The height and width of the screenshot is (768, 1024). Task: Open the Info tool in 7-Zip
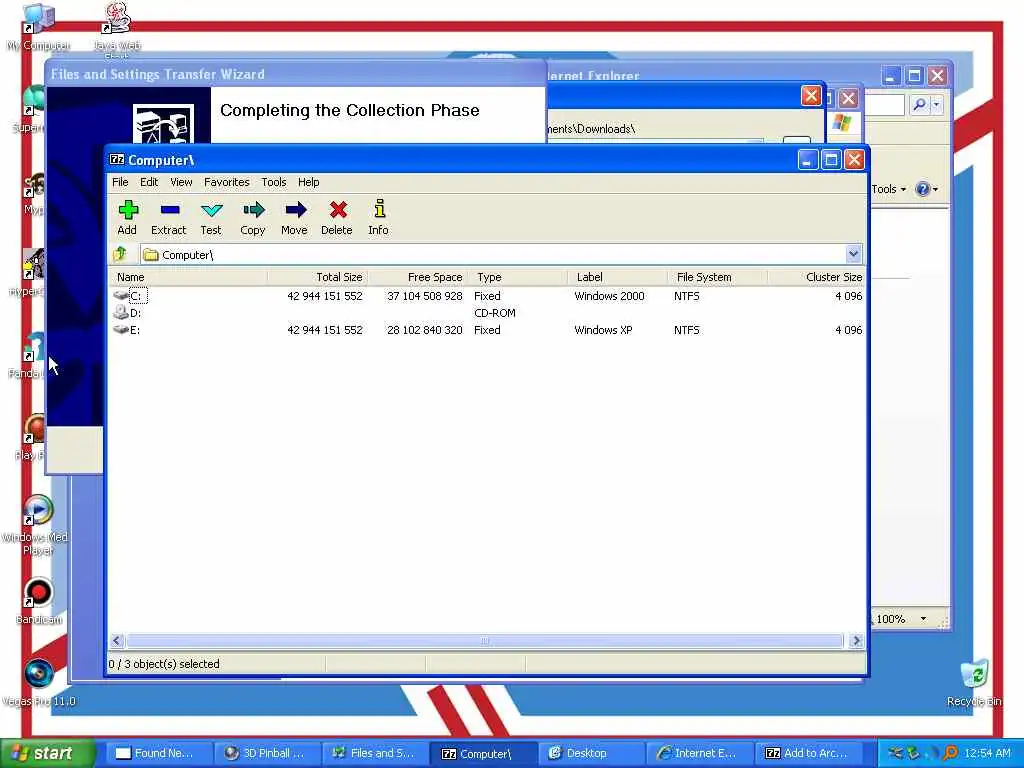point(379,209)
